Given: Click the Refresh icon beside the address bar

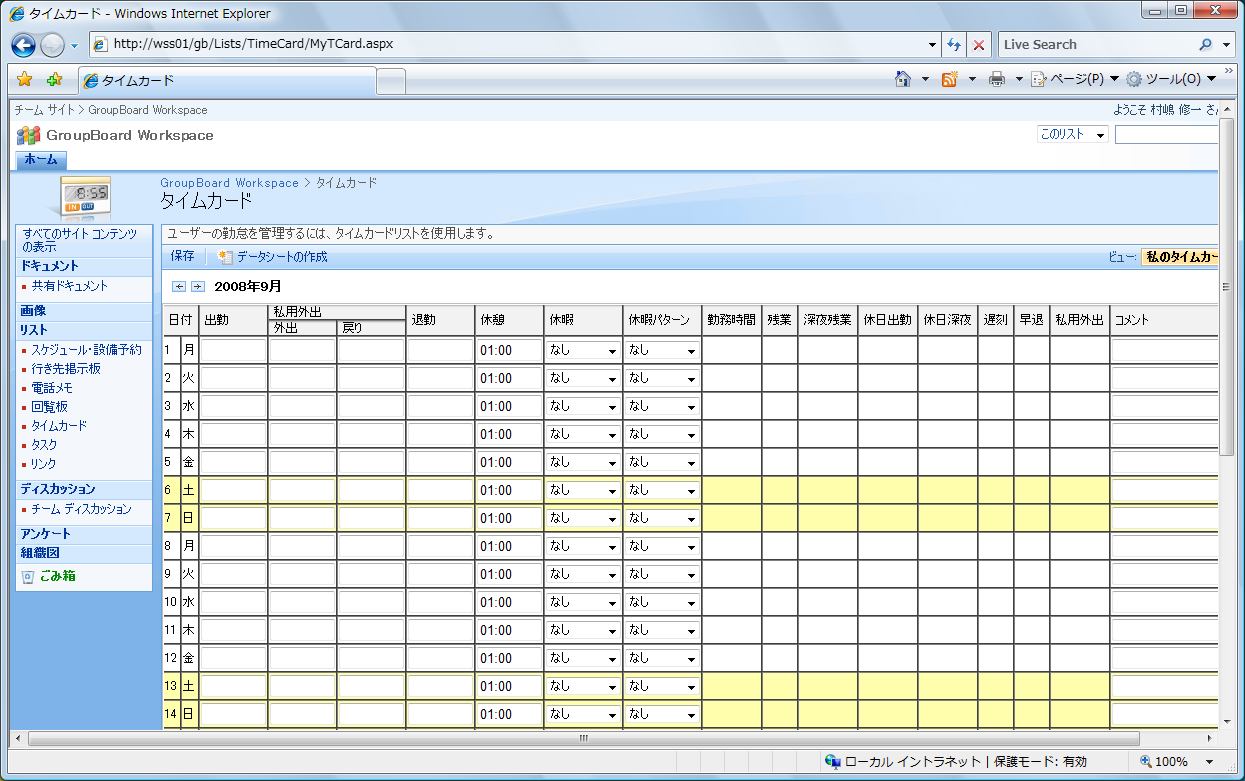Looking at the screenshot, I should pyautogui.click(x=954, y=45).
